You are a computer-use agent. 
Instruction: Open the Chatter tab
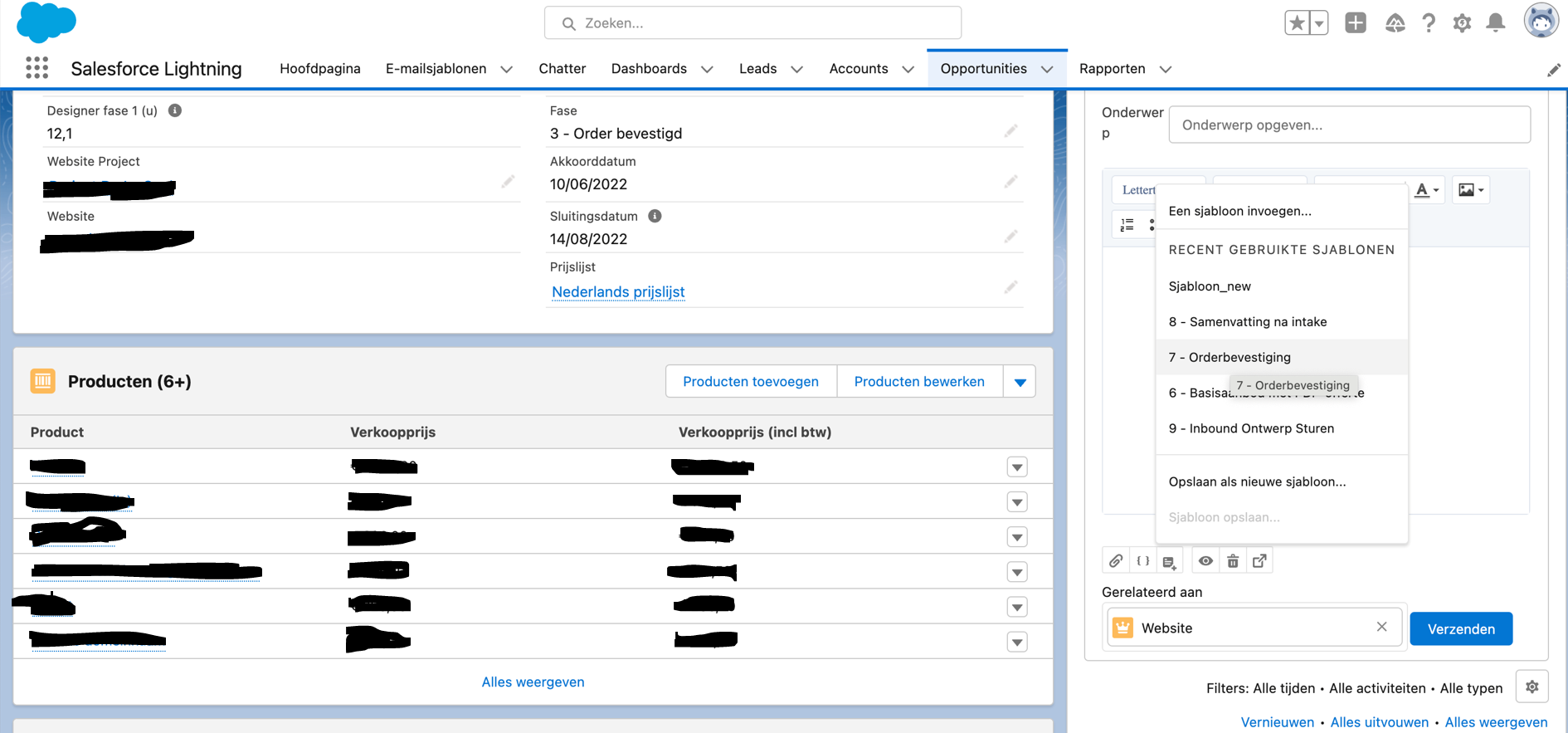pos(562,69)
